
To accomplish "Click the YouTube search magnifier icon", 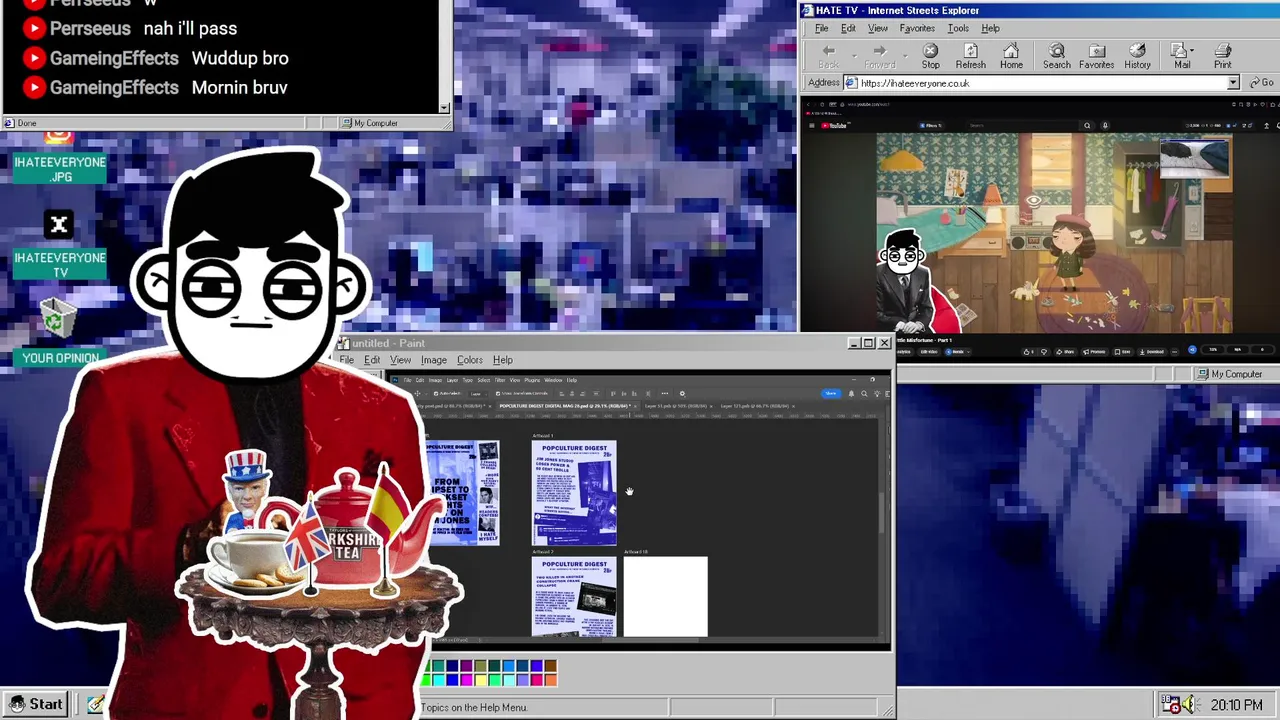I will 1087,125.
